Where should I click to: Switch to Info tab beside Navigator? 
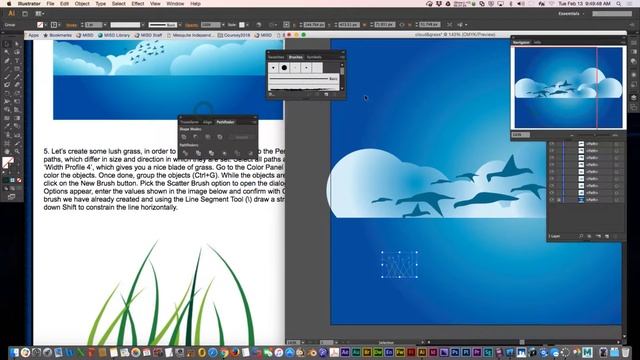tap(537, 42)
